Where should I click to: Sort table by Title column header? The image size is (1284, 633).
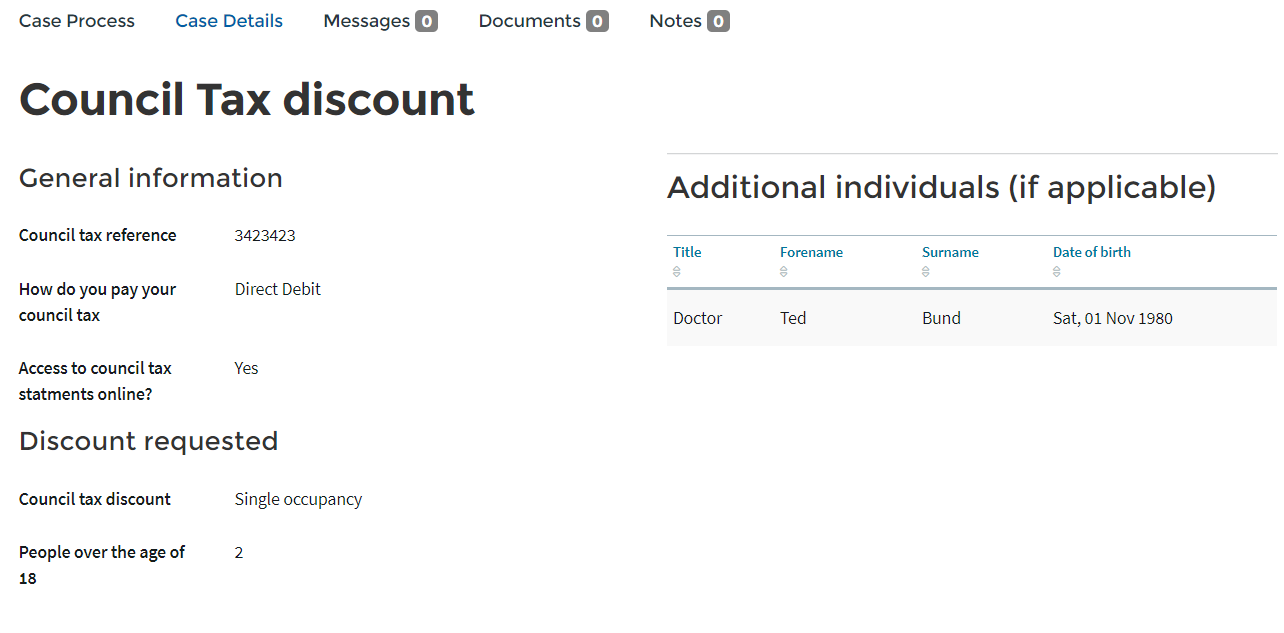(x=689, y=252)
